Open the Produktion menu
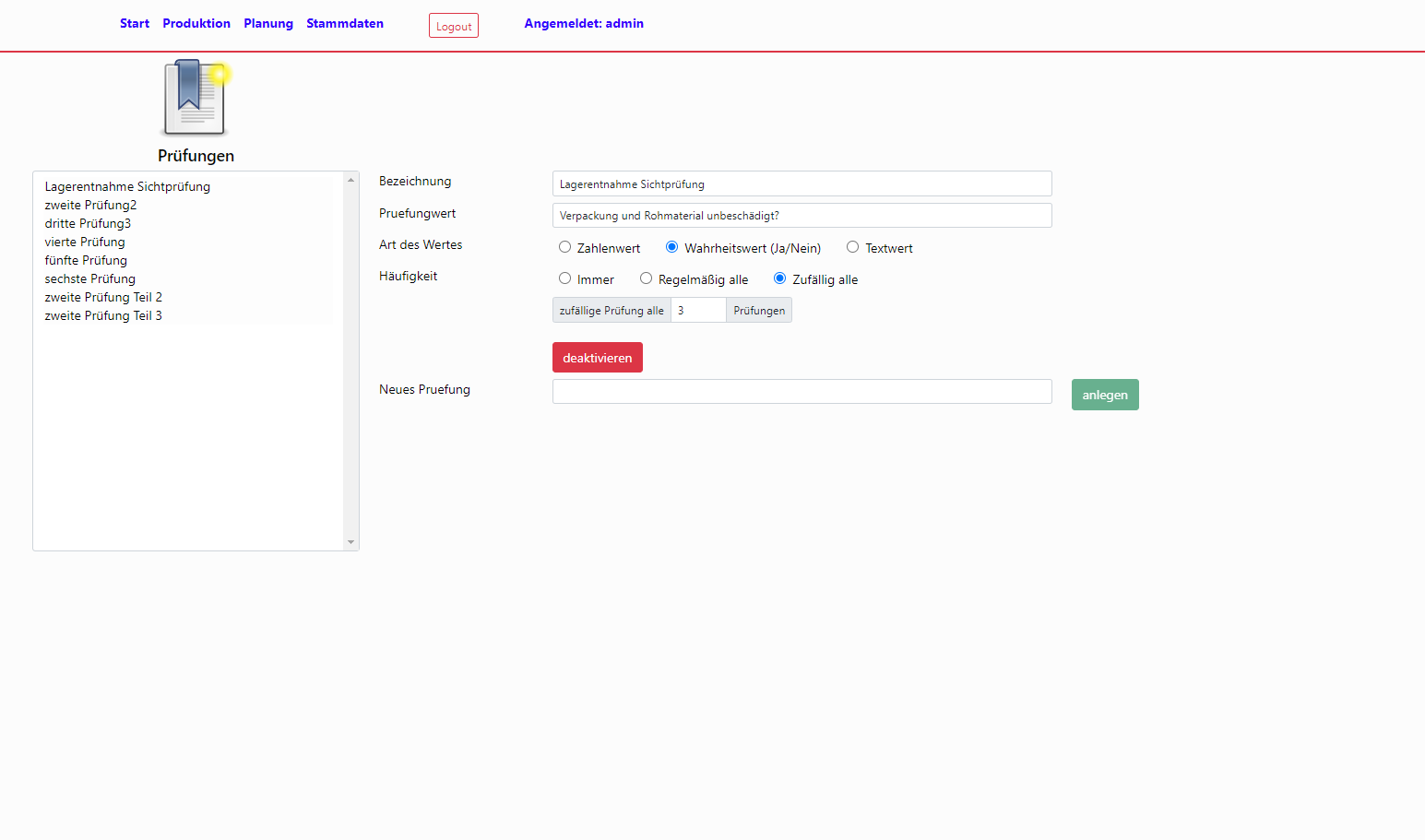The width and height of the screenshot is (1425, 840). (196, 24)
